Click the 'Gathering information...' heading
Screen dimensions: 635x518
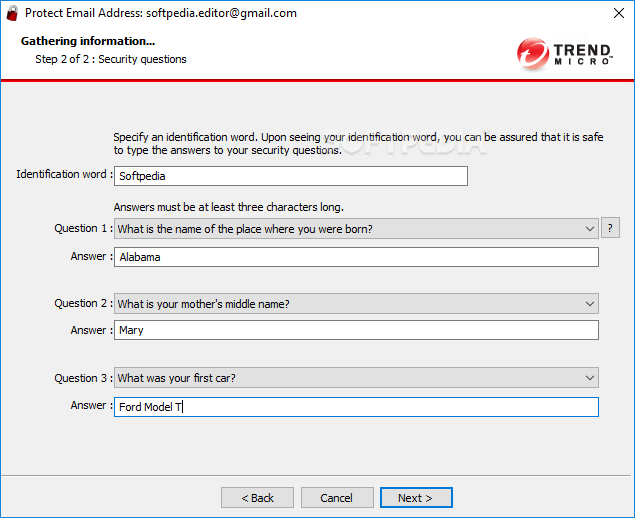click(x=88, y=41)
